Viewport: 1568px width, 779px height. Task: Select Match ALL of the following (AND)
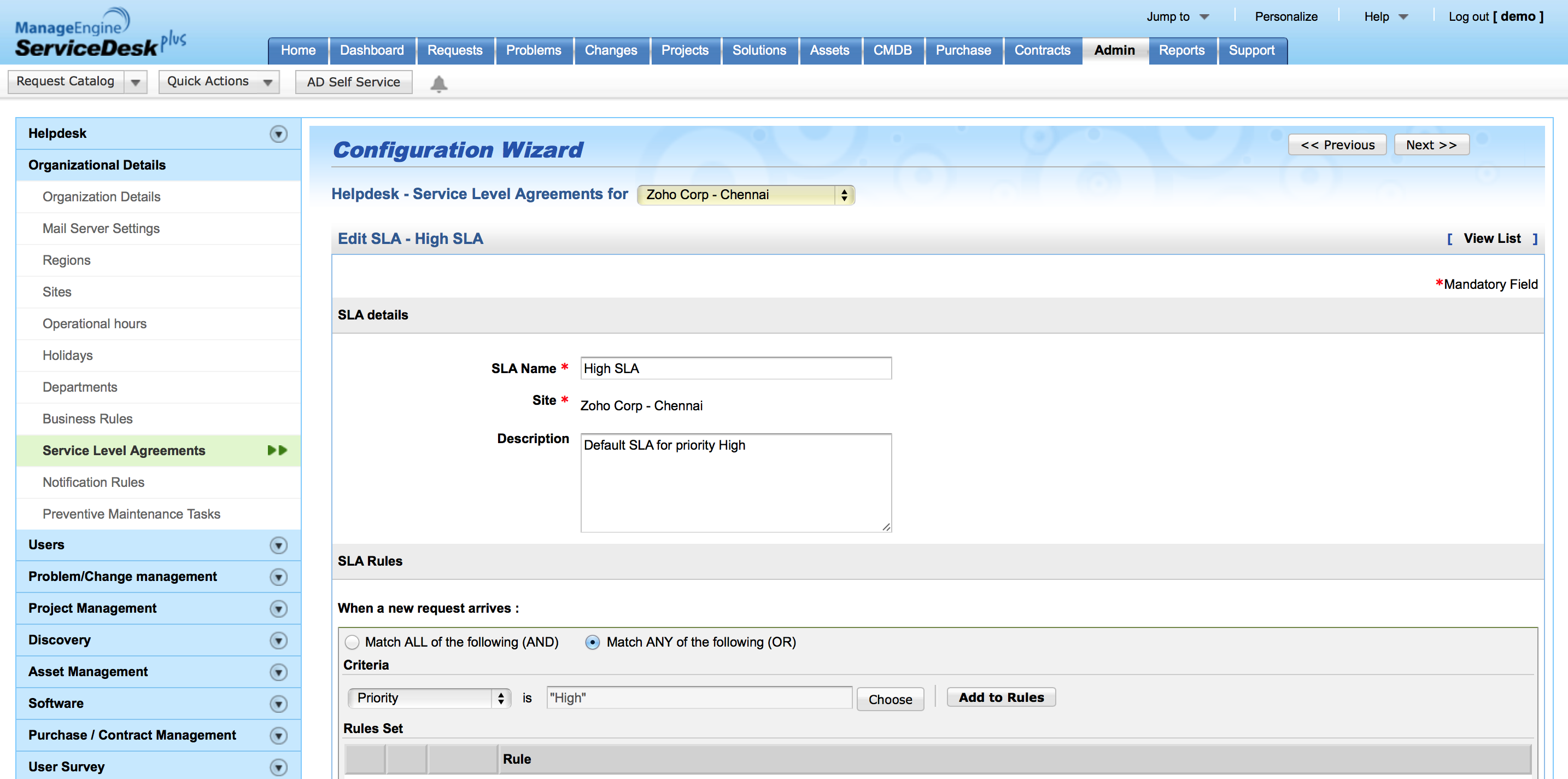(x=352, y=642)
